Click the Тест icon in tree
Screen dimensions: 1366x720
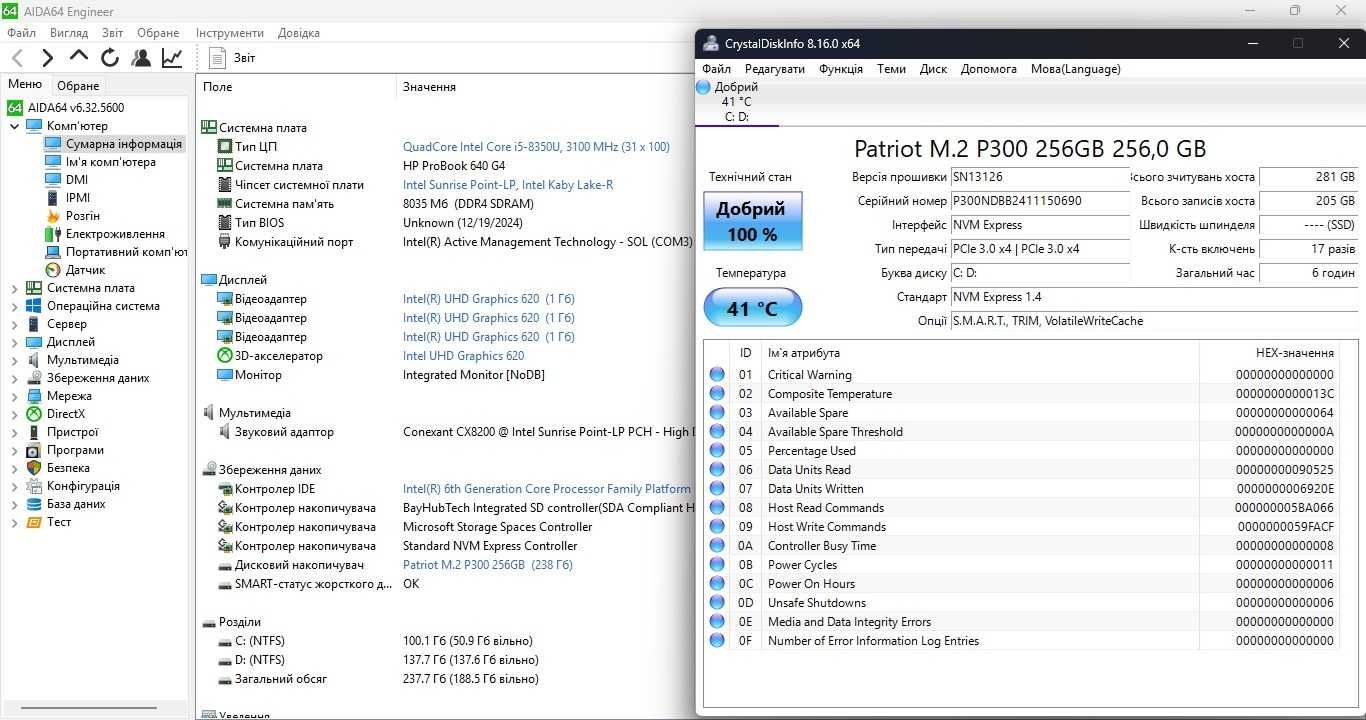(34, 522)
